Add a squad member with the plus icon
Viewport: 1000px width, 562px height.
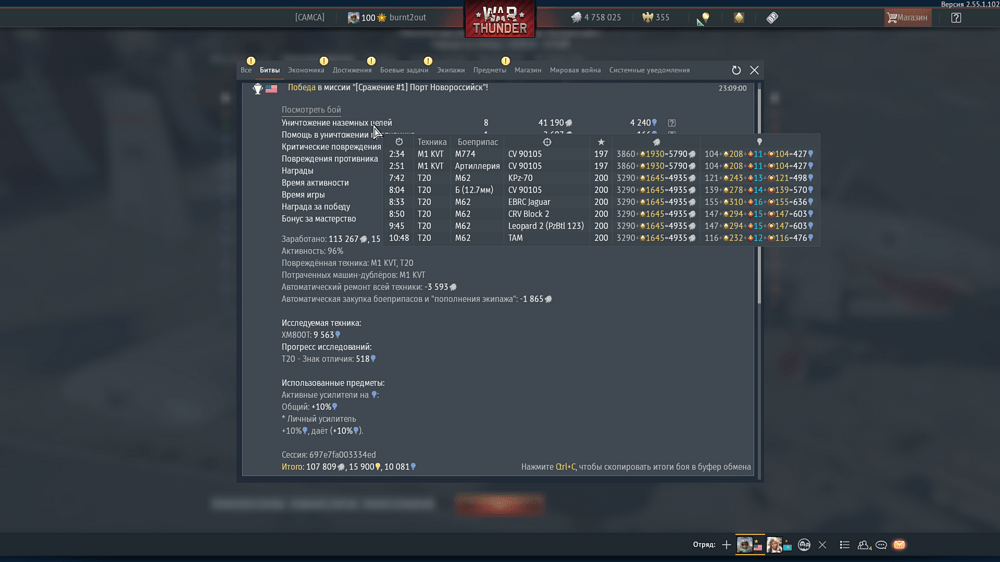click(726, 545)
